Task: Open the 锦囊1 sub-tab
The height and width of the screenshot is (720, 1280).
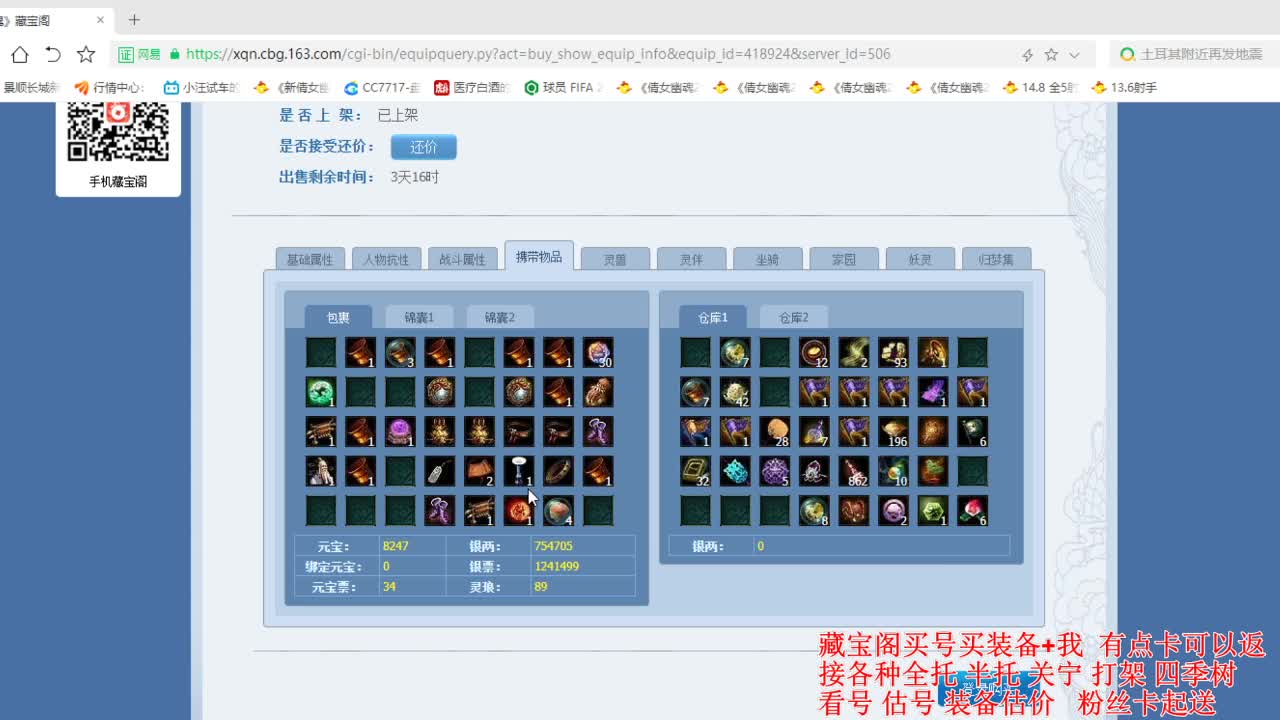Action: 419,317
